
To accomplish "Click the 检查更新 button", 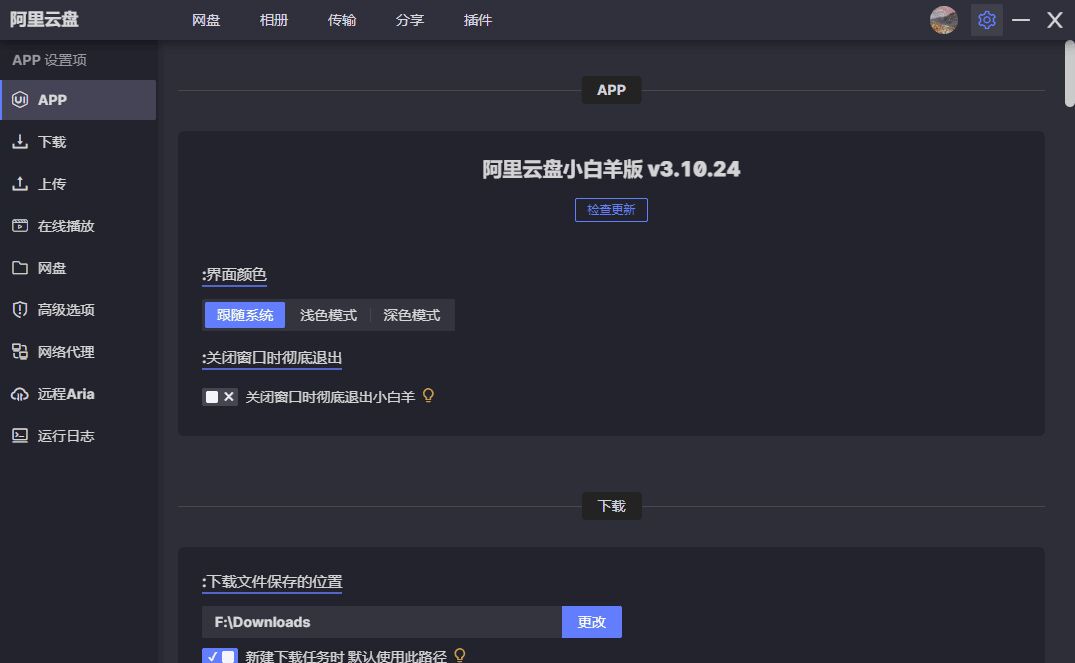I will click(611, 210).
